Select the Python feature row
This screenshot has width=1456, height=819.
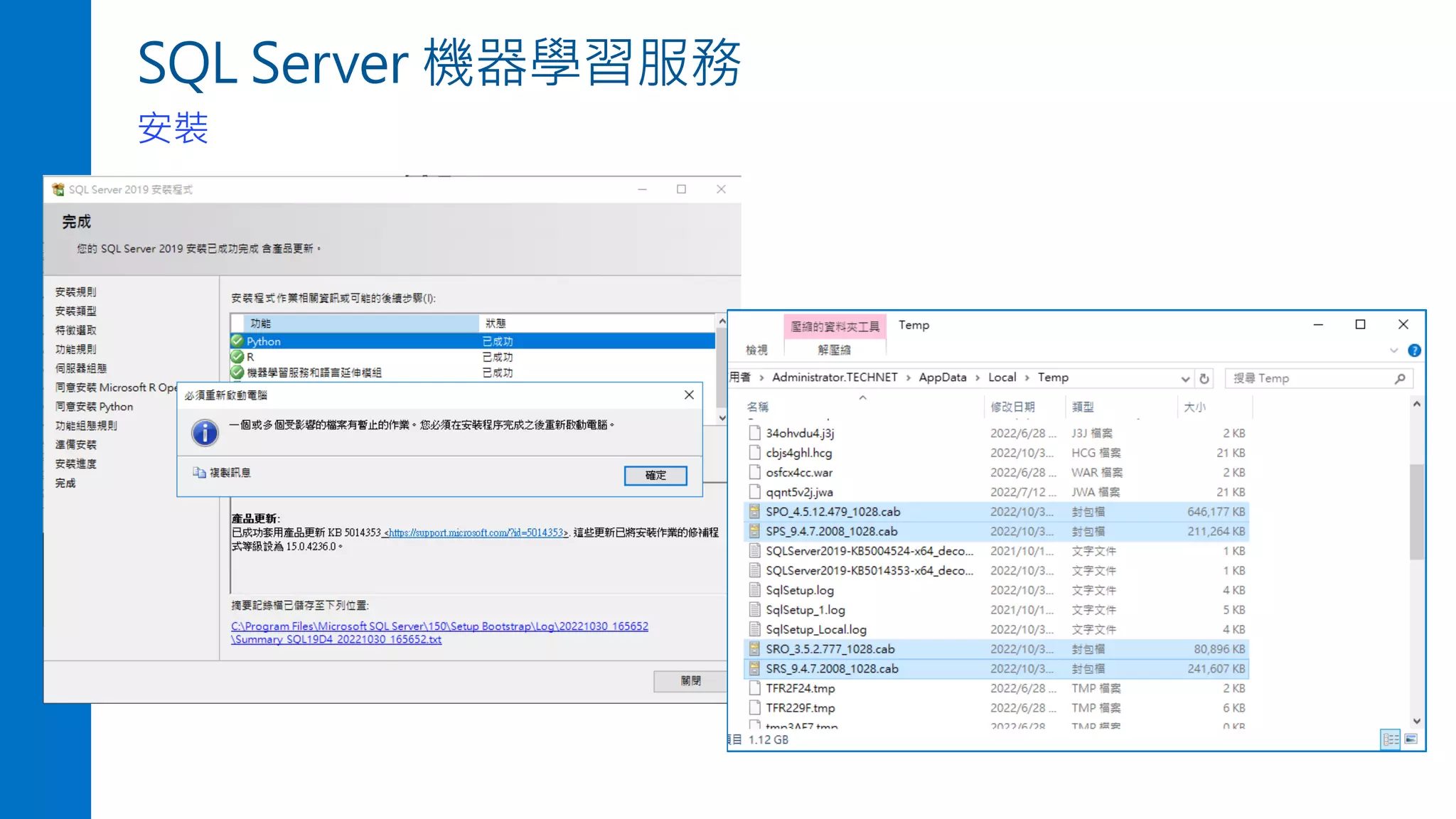[473, 341]
